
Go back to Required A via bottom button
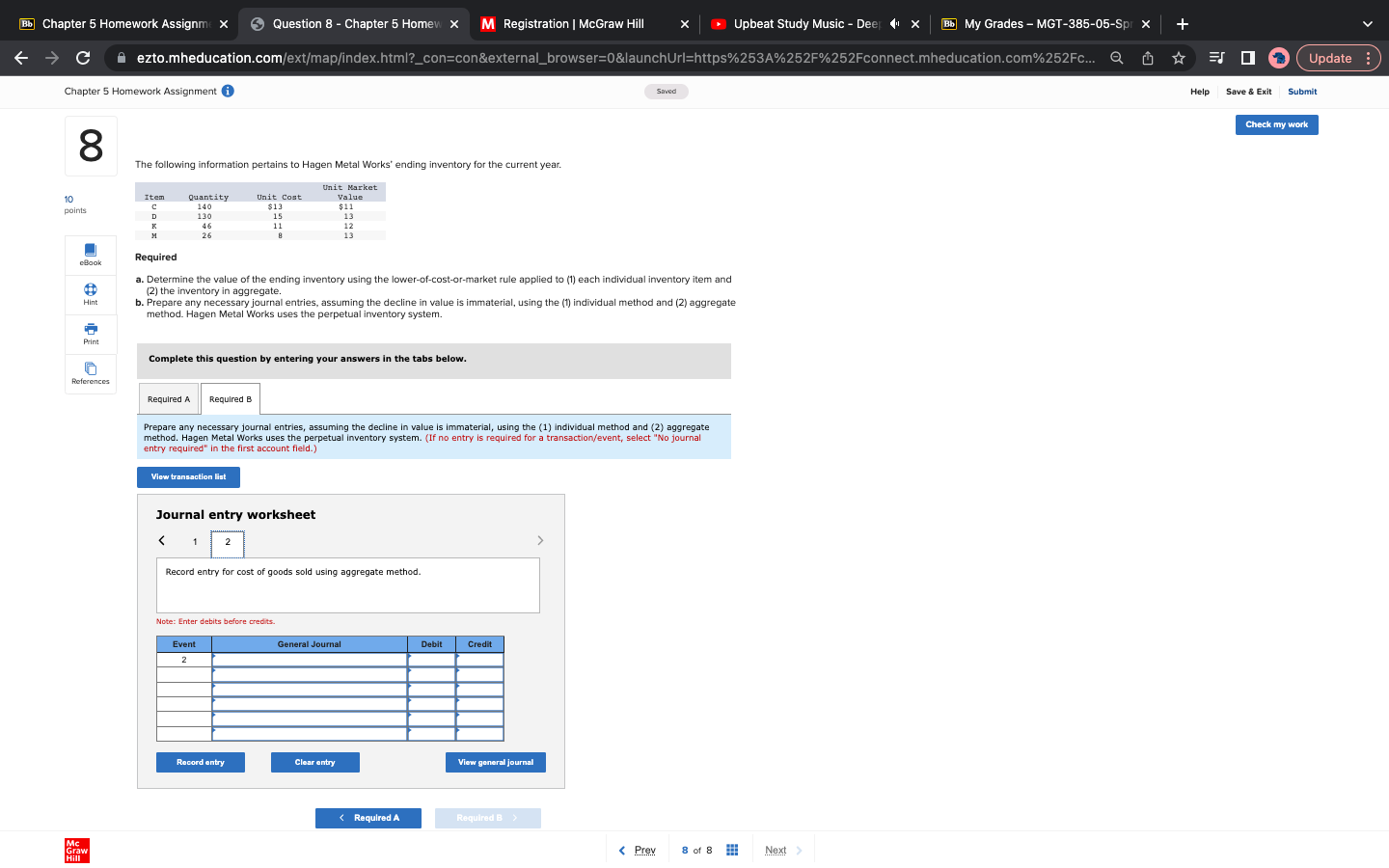point(368,818)
